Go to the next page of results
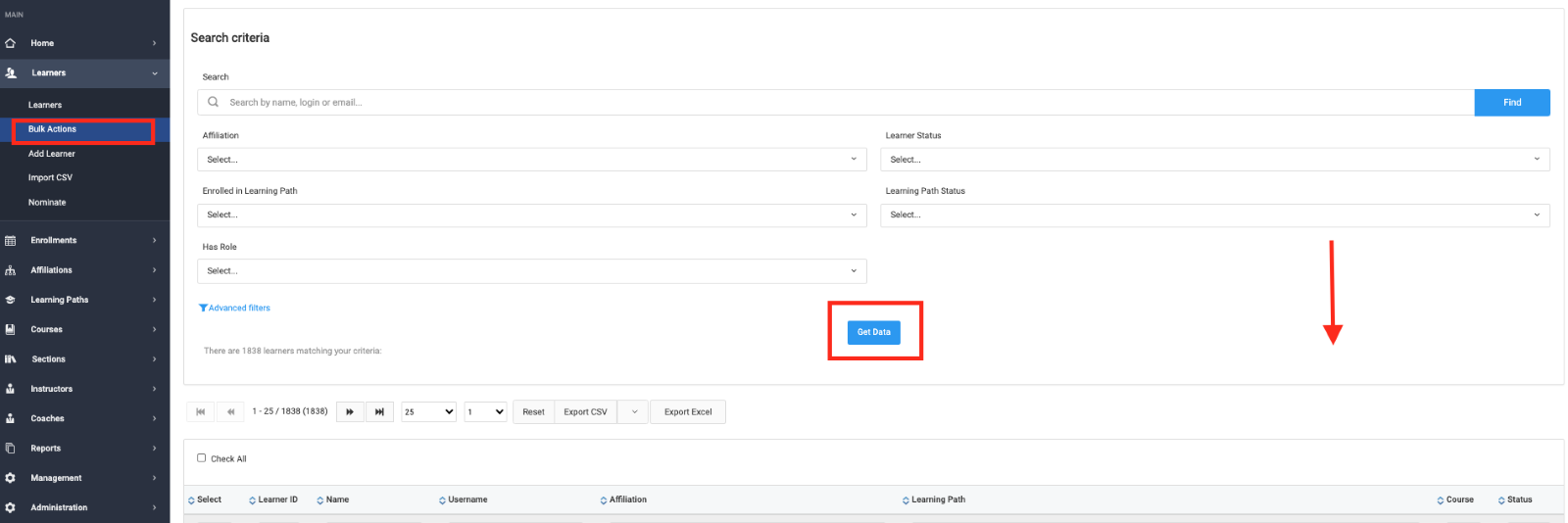Screen dimensions: 1568x523 (350, 412)
